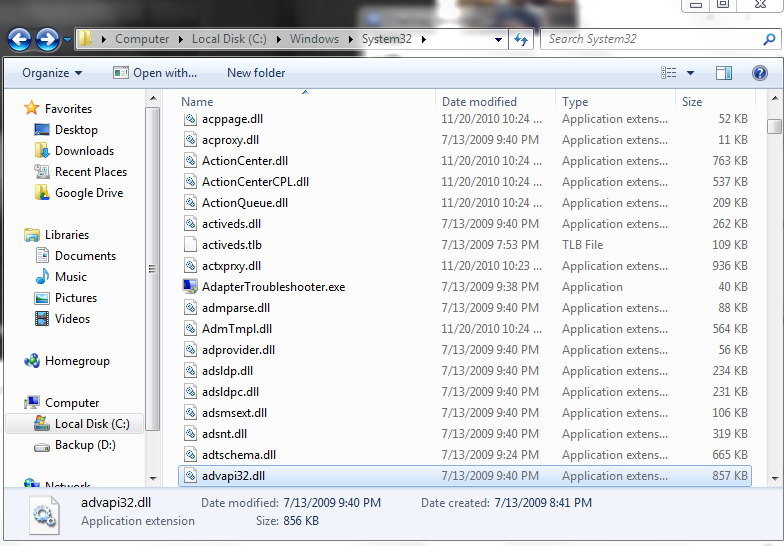
Task: Click the folder icon in address bar
Action: (86, 38)
